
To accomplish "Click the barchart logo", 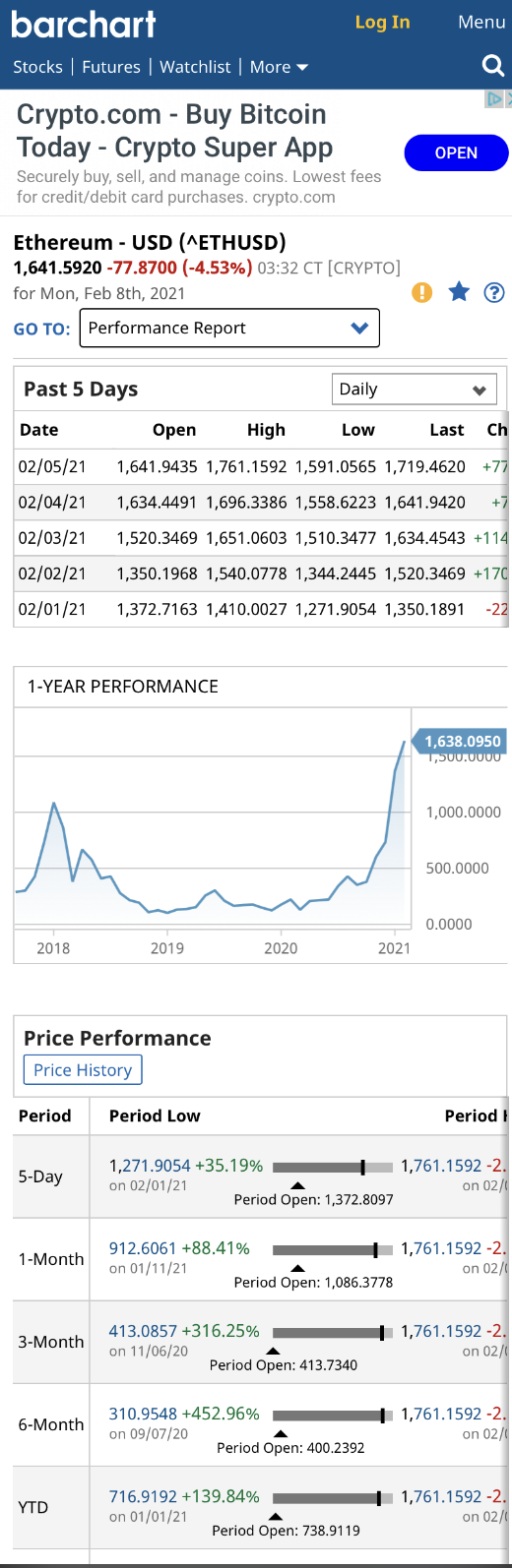I will click(x=84, y=24).
